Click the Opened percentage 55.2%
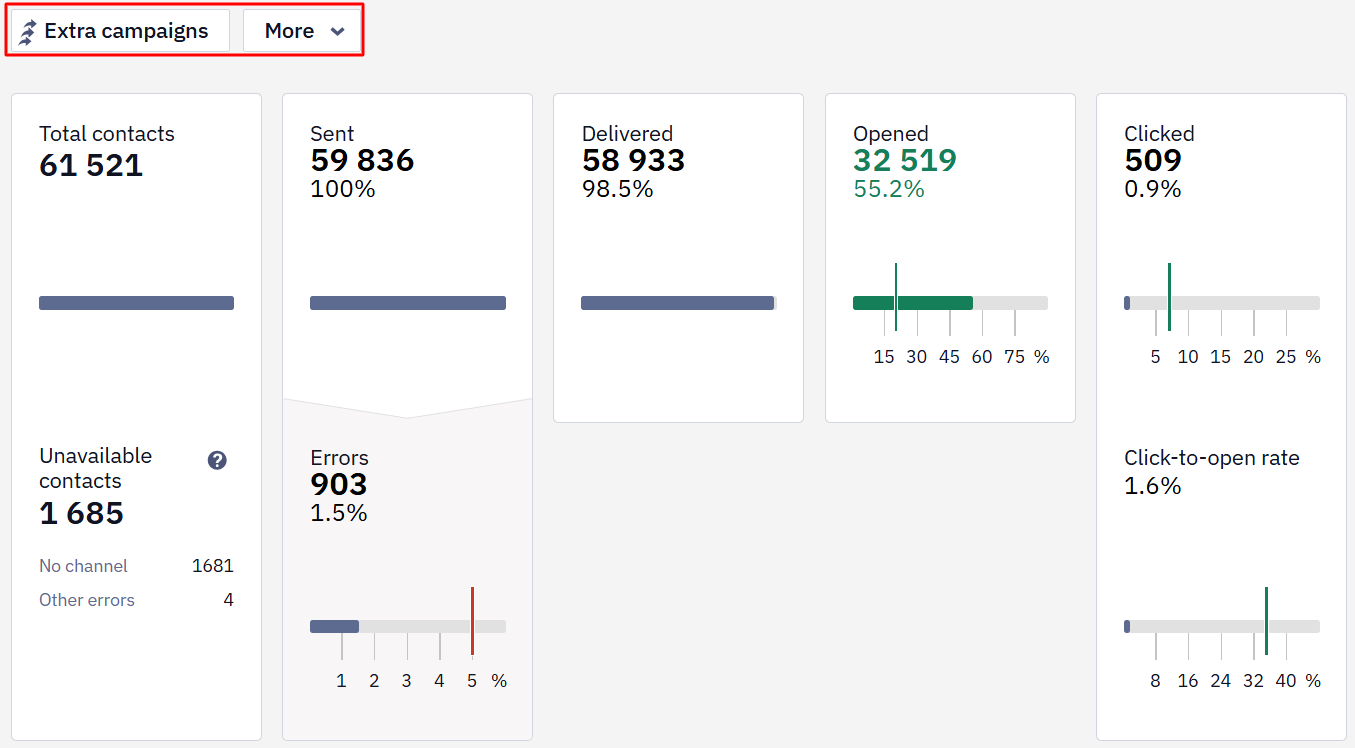 tap(889, 188)
